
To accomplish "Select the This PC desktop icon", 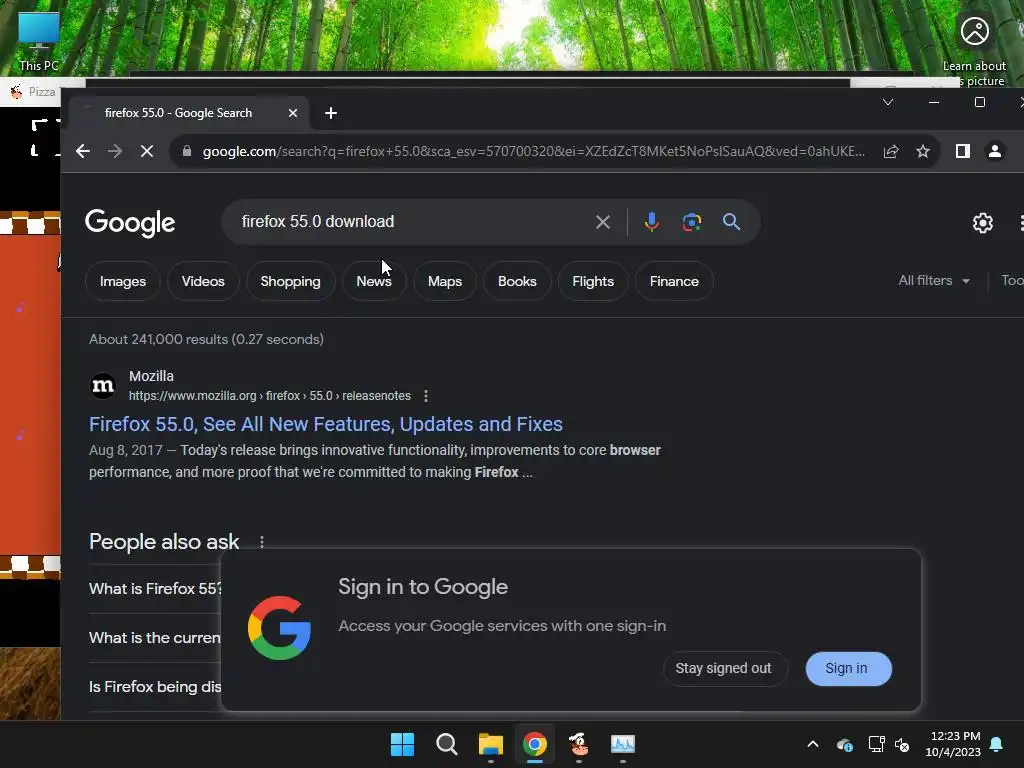I will 39,40.
